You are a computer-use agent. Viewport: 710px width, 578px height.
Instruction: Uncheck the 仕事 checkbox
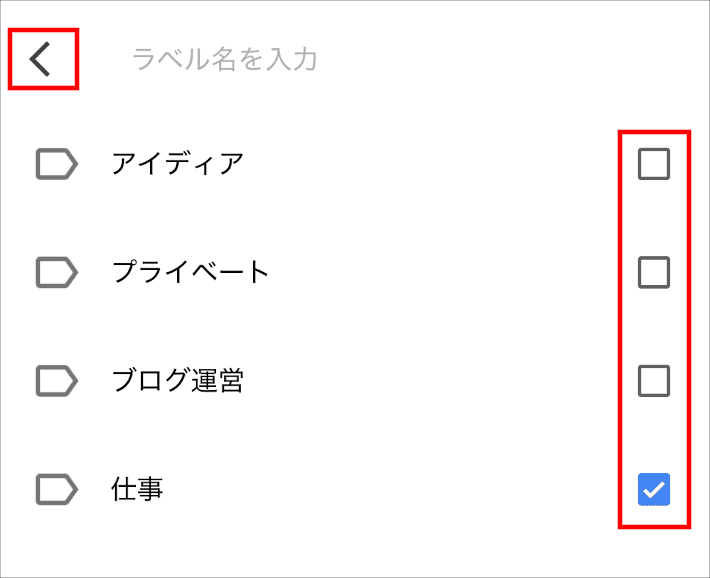(x=654, y=489)
